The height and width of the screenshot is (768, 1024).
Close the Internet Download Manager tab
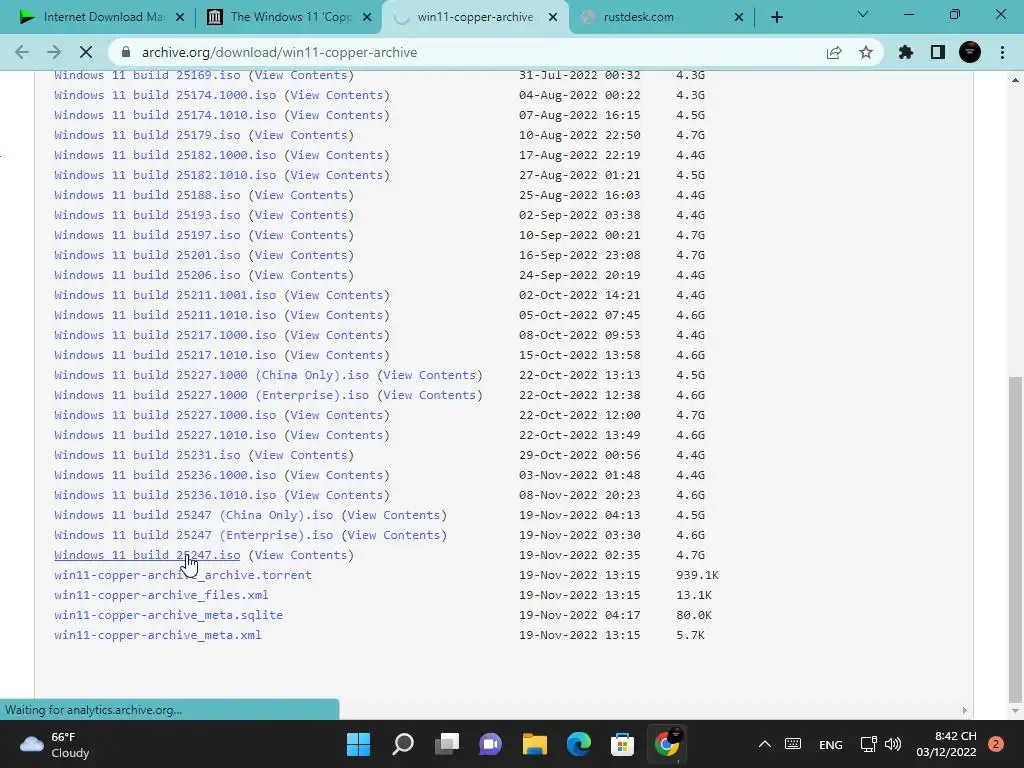point(180,17)
